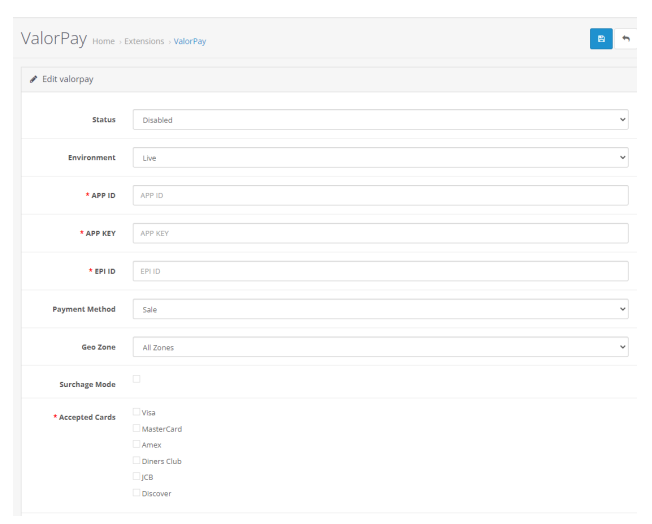Screen dimensions: 652x524
Task: Toggle the Surchage Mode checkbox
Action: tap(136, 379)
